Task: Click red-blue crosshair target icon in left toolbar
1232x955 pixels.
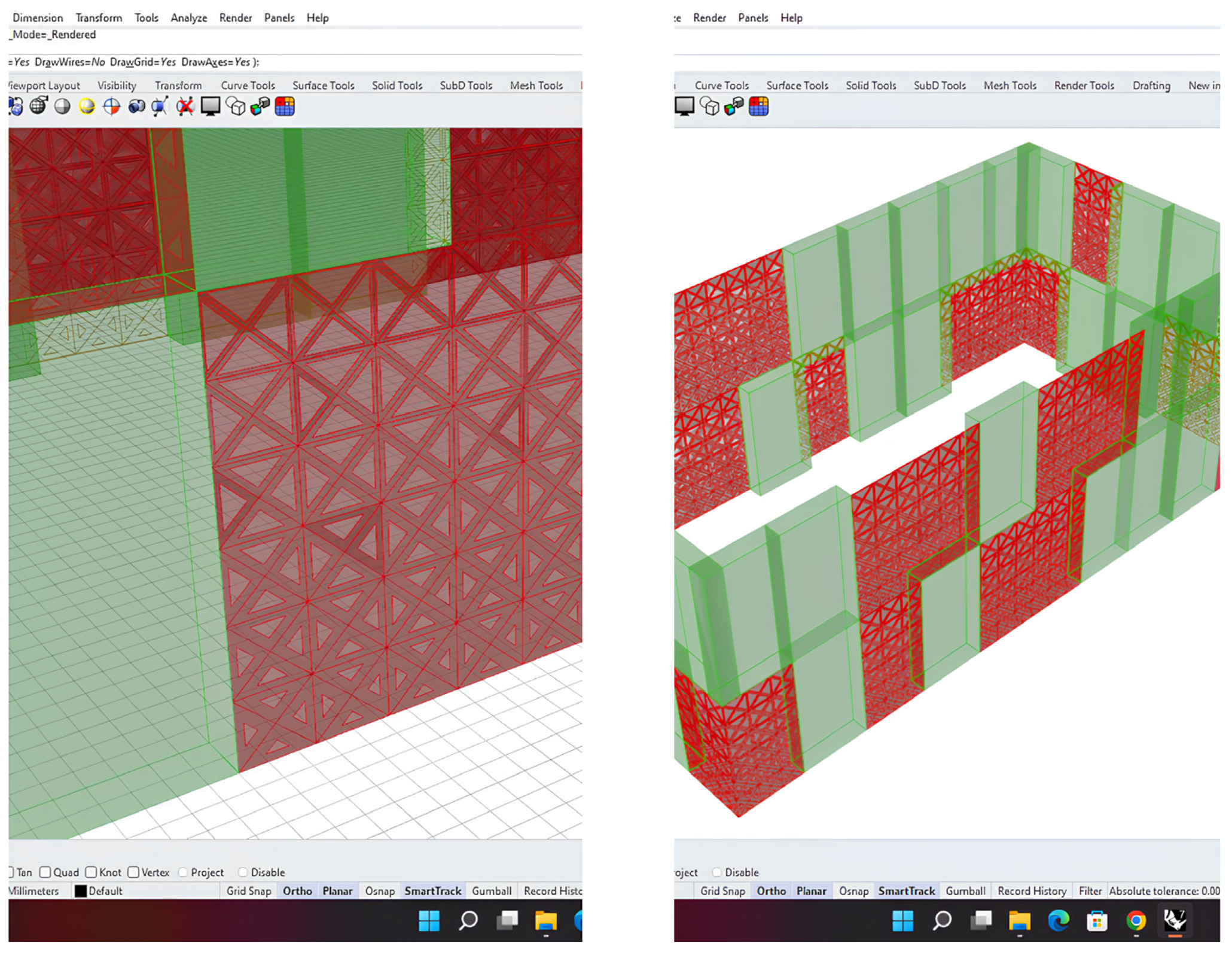Action: click(112, 107)
